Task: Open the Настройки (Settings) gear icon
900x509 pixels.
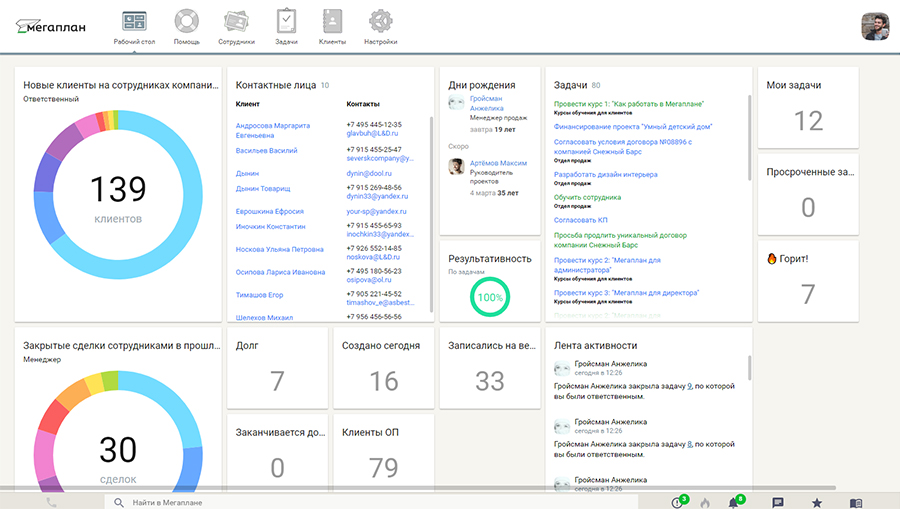Action: tap(380, 22)
